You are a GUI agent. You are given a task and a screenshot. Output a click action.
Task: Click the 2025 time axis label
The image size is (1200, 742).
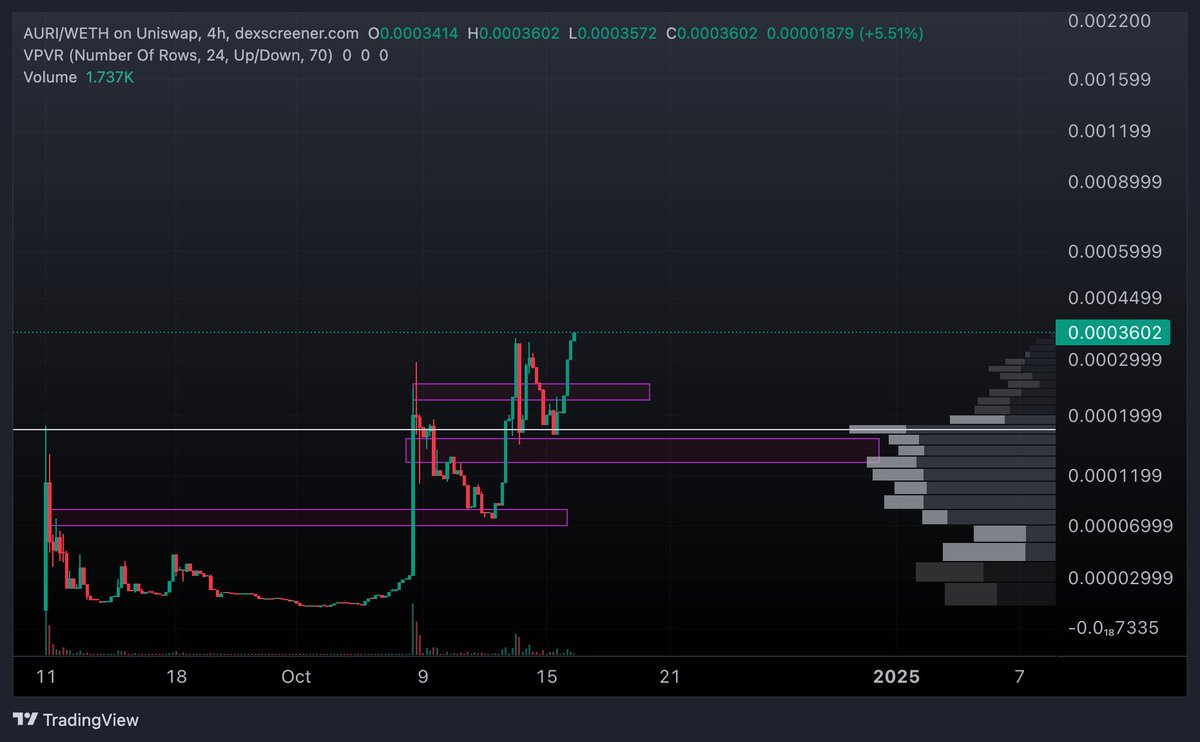896,677
